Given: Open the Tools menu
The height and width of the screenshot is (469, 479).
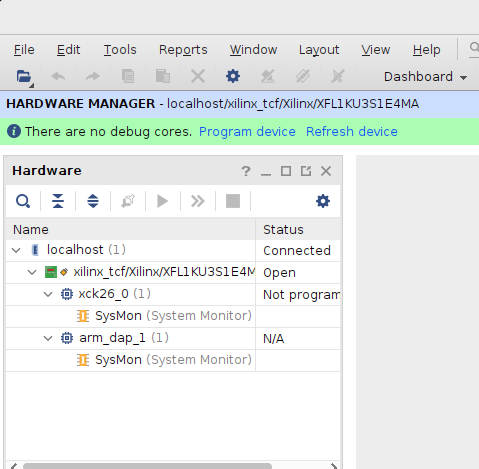Looking at the screenshot, I should coord(120,50).
